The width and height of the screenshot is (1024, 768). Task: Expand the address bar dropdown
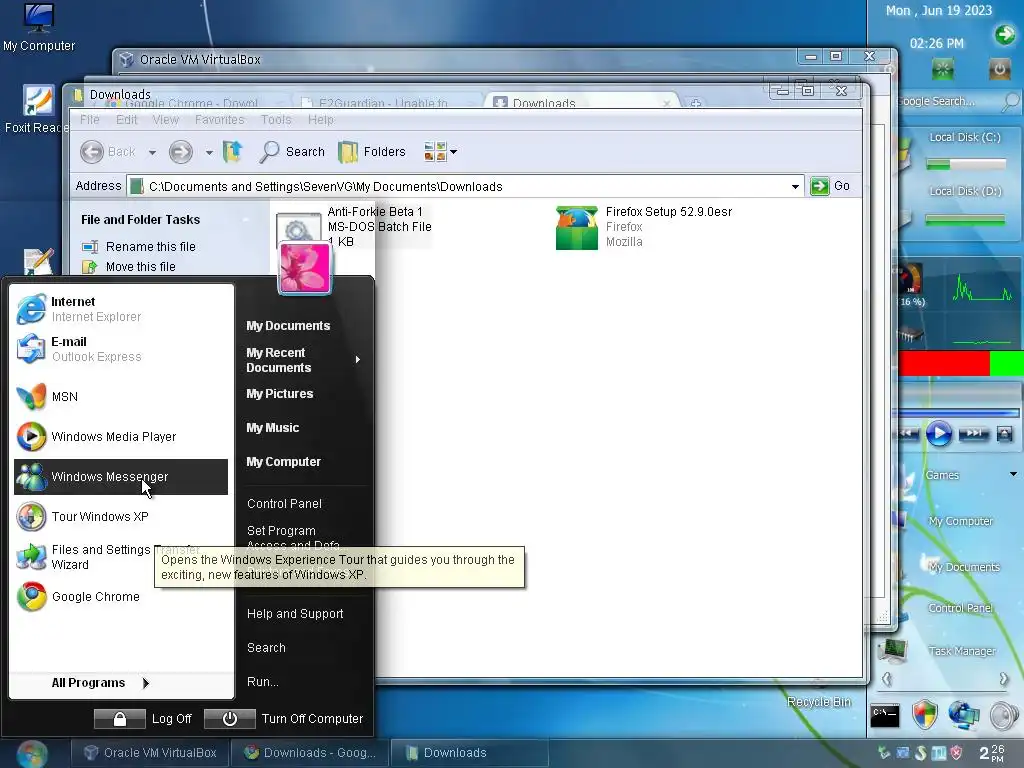click(795, 187)
